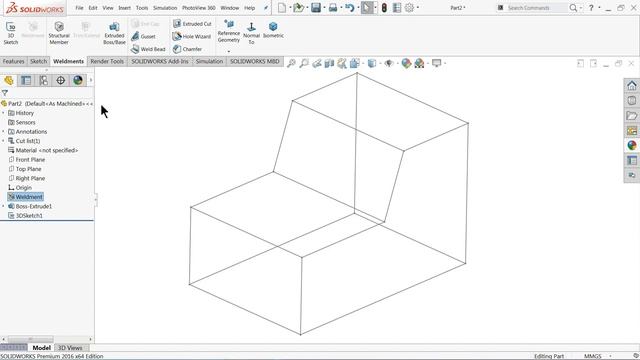Screen dimensions: 640x360
Task: Open the Structural Member tool
Action: [x=59, y=33]
